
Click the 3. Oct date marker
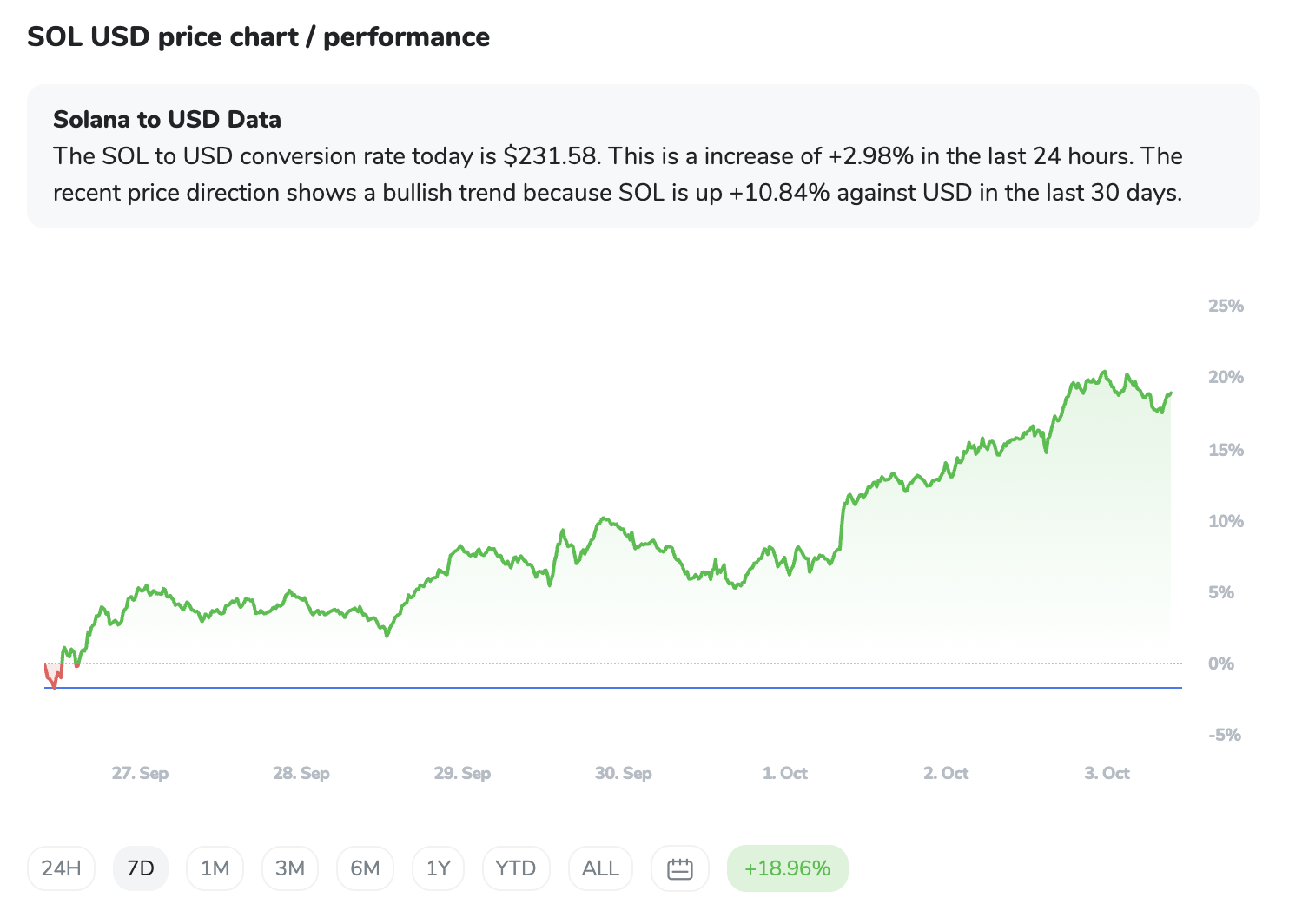[1107, 773]
